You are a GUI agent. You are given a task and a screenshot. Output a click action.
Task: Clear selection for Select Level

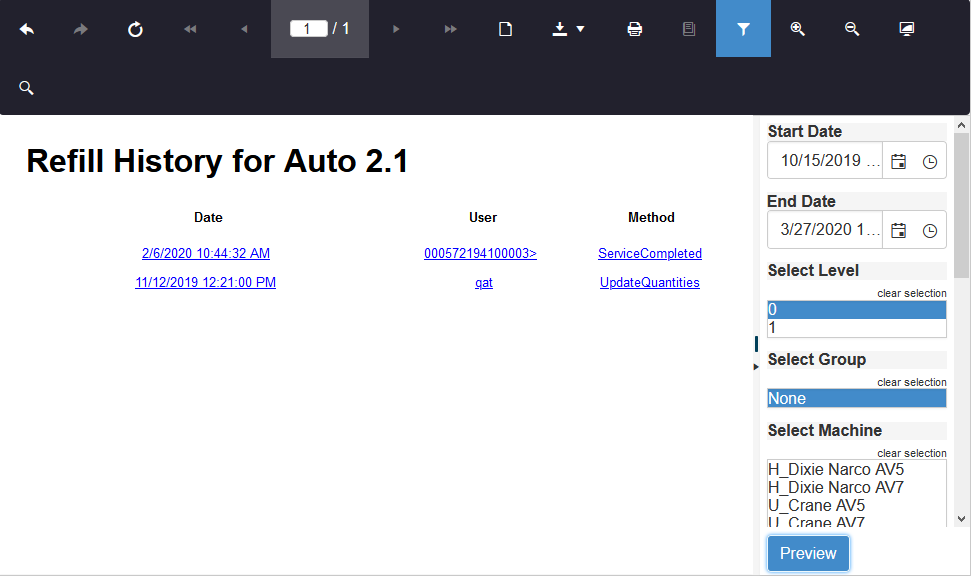coord(912,293)
